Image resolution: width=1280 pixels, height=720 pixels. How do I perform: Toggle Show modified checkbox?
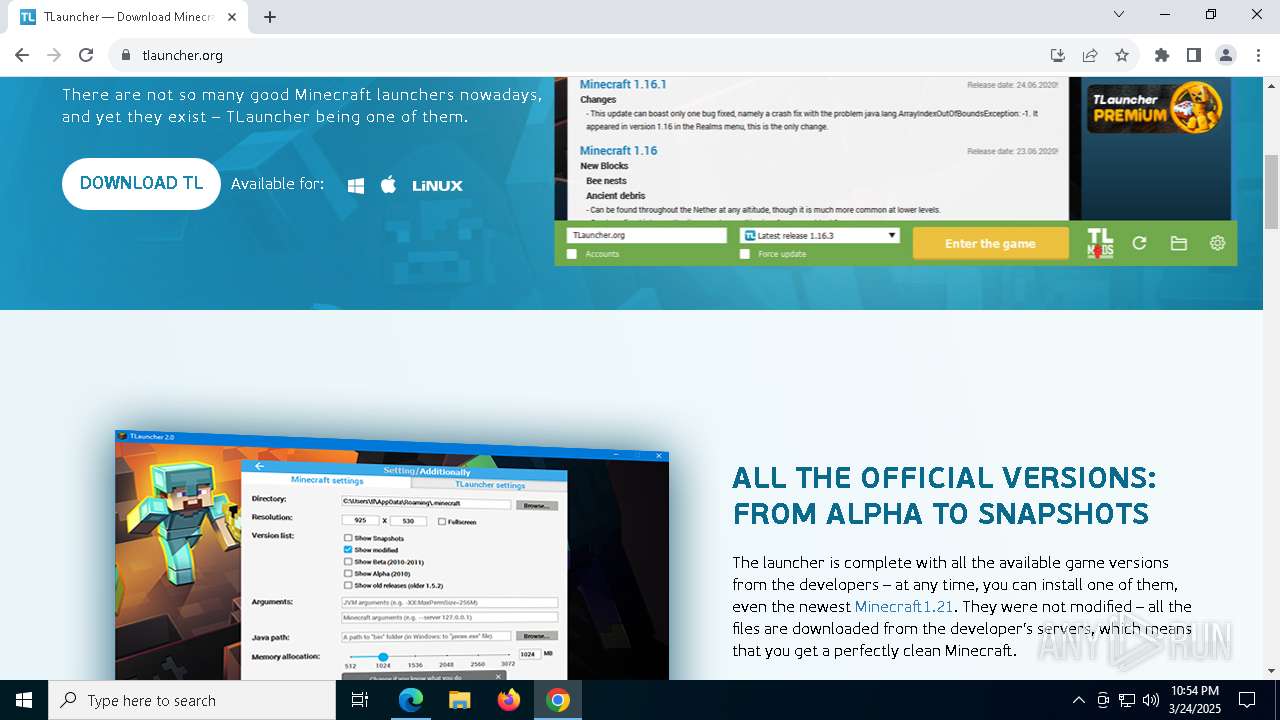click(x=348, y=550)
